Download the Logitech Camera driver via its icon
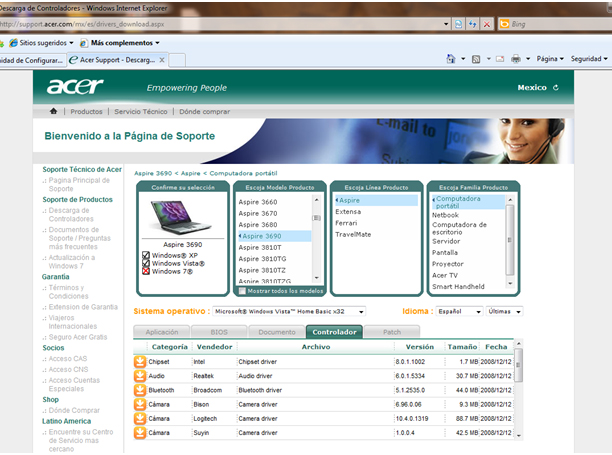This screenshot has width=612, height=455. (140, 418)
